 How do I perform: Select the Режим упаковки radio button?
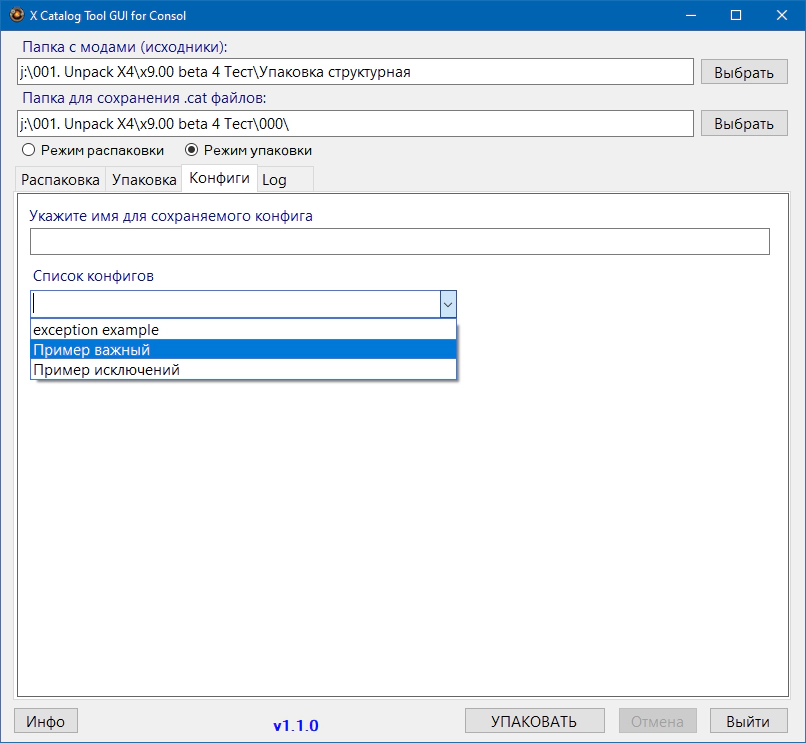[192, 150]
